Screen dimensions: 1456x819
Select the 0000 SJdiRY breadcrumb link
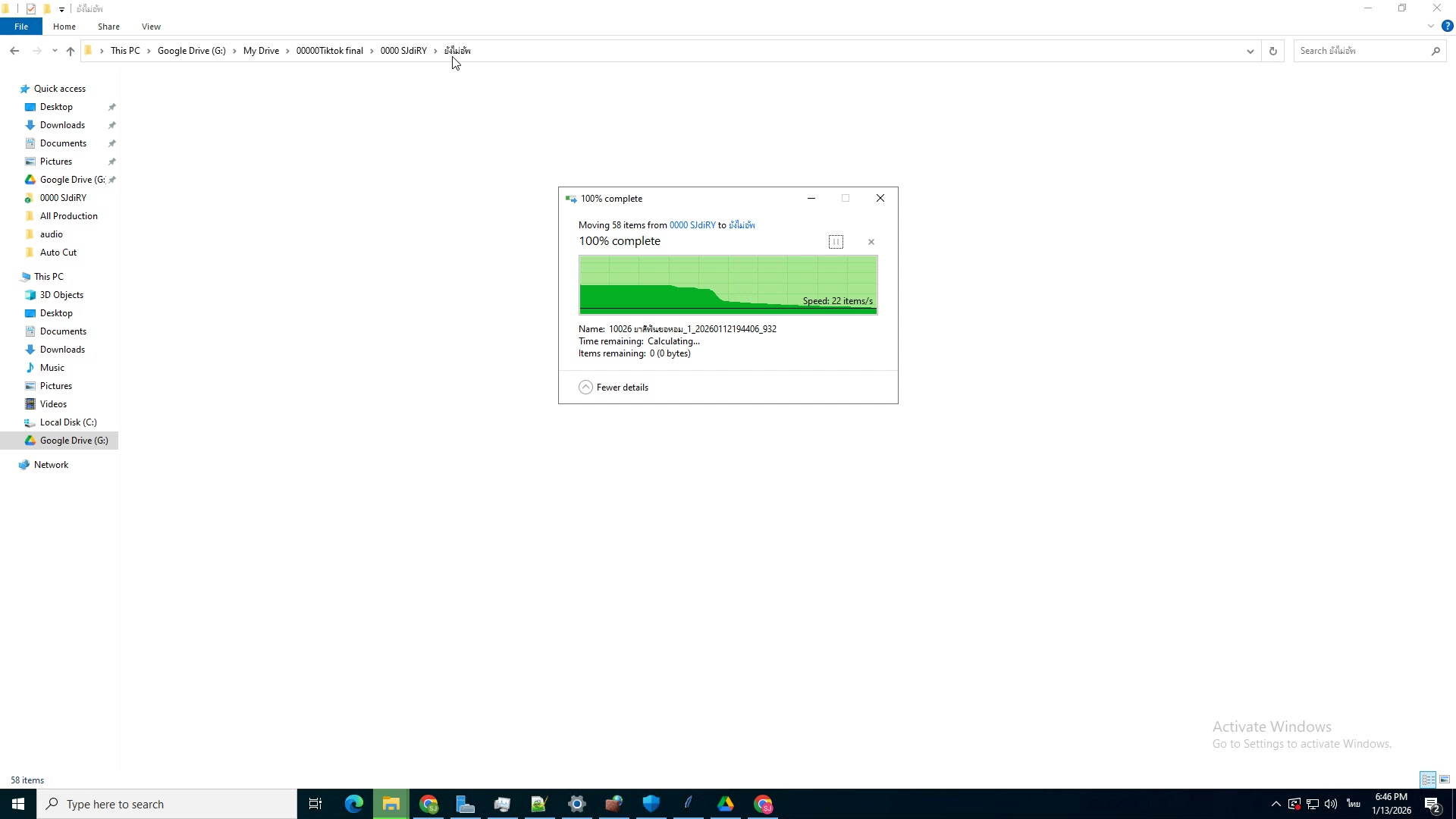click(x=403, y=50)
